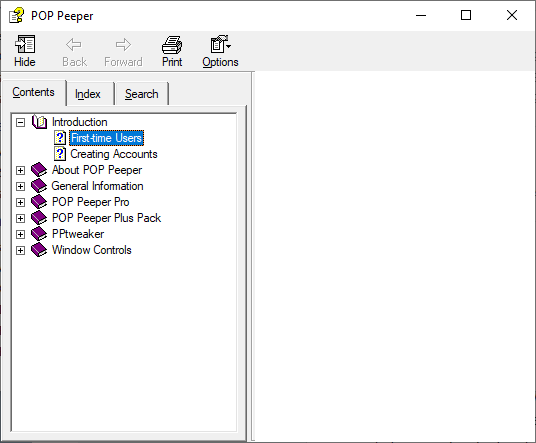Expand the POP Peeper Pro node
536x443 pixels.
[21, 202]
